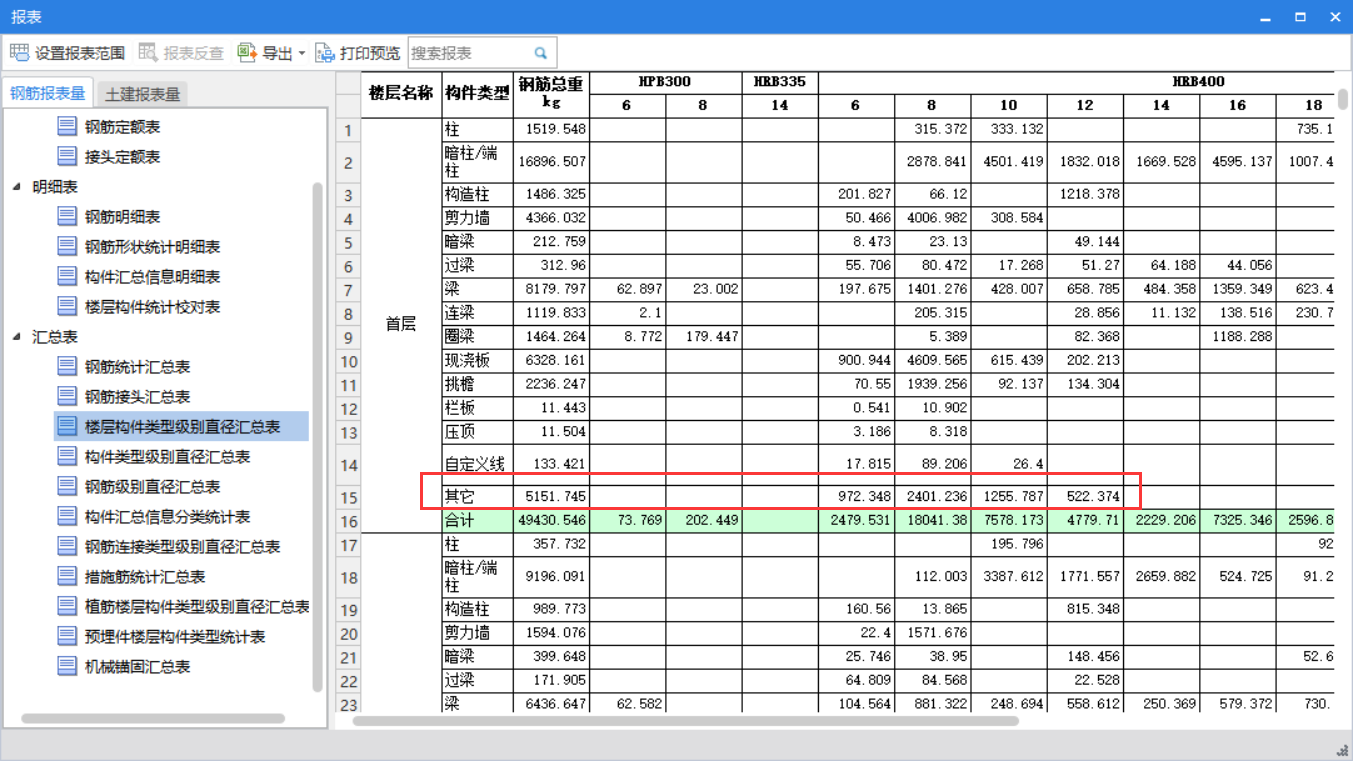1353x761 pixels.
Task: Click the 连梁 cell in row 8
Action: tap(477, 313)
